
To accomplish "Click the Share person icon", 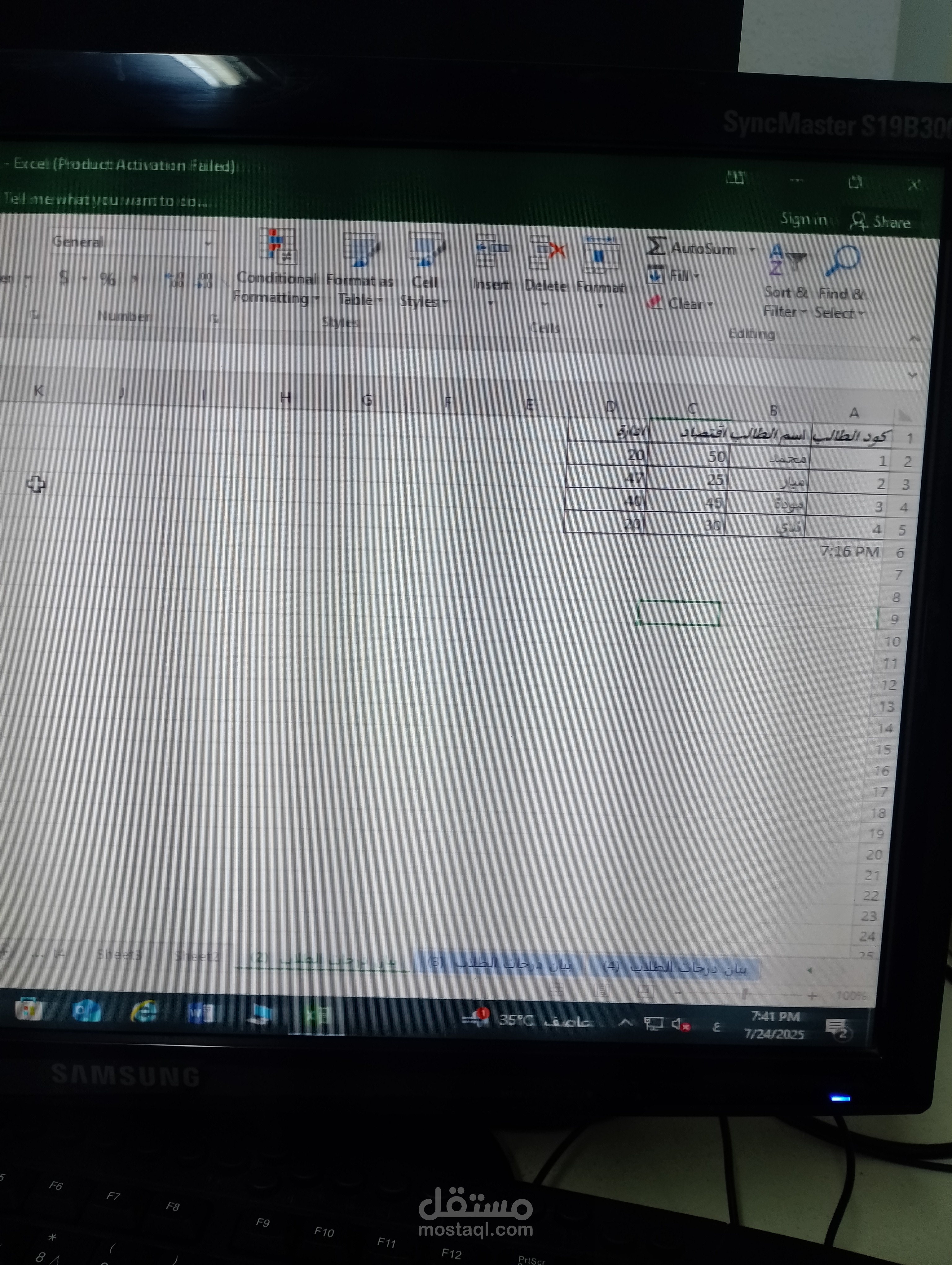I will coord(858,221).
